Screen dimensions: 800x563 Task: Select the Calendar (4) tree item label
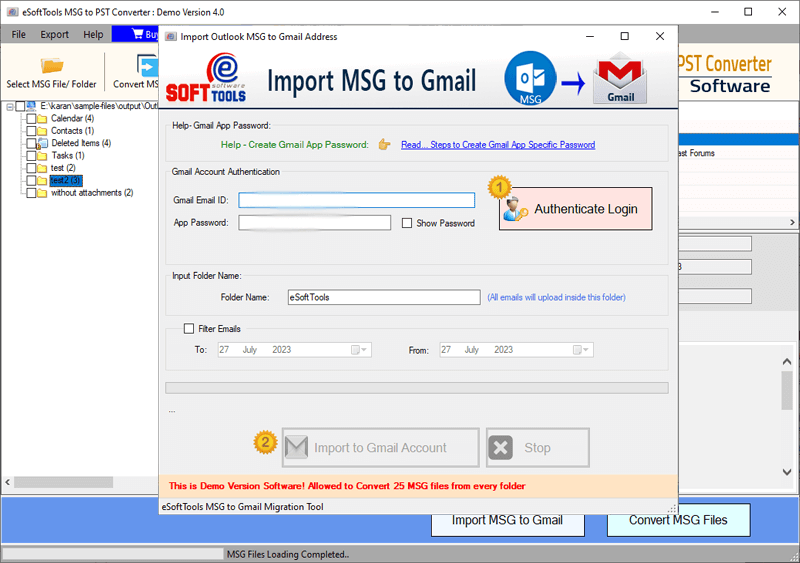point(72,118)
